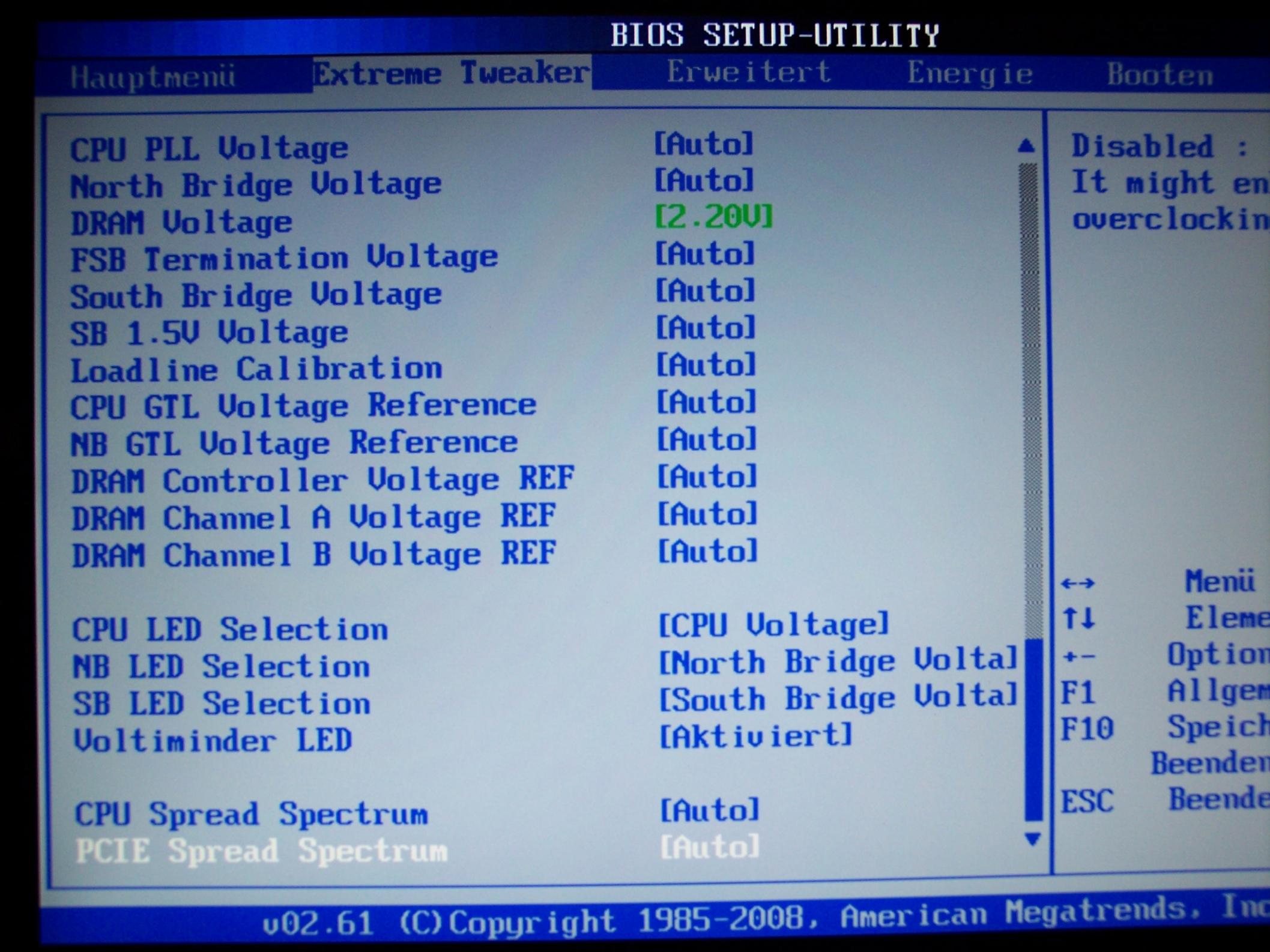The width and height of the screenshot is (1270, 952).
Task: Click the F10 save key label
Action: 1087,729
